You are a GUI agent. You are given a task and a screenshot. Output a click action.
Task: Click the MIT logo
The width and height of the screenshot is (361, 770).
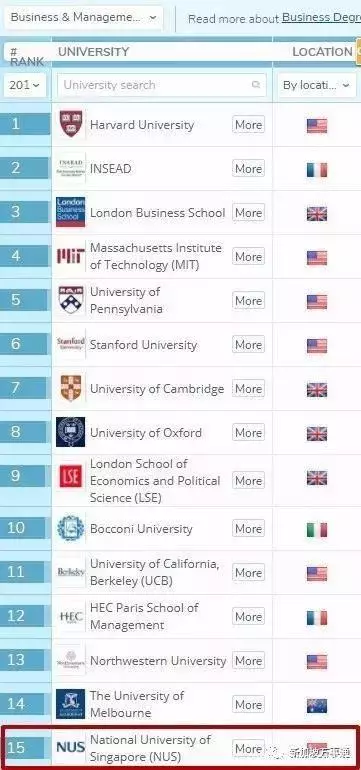click(x=70, y=256)
